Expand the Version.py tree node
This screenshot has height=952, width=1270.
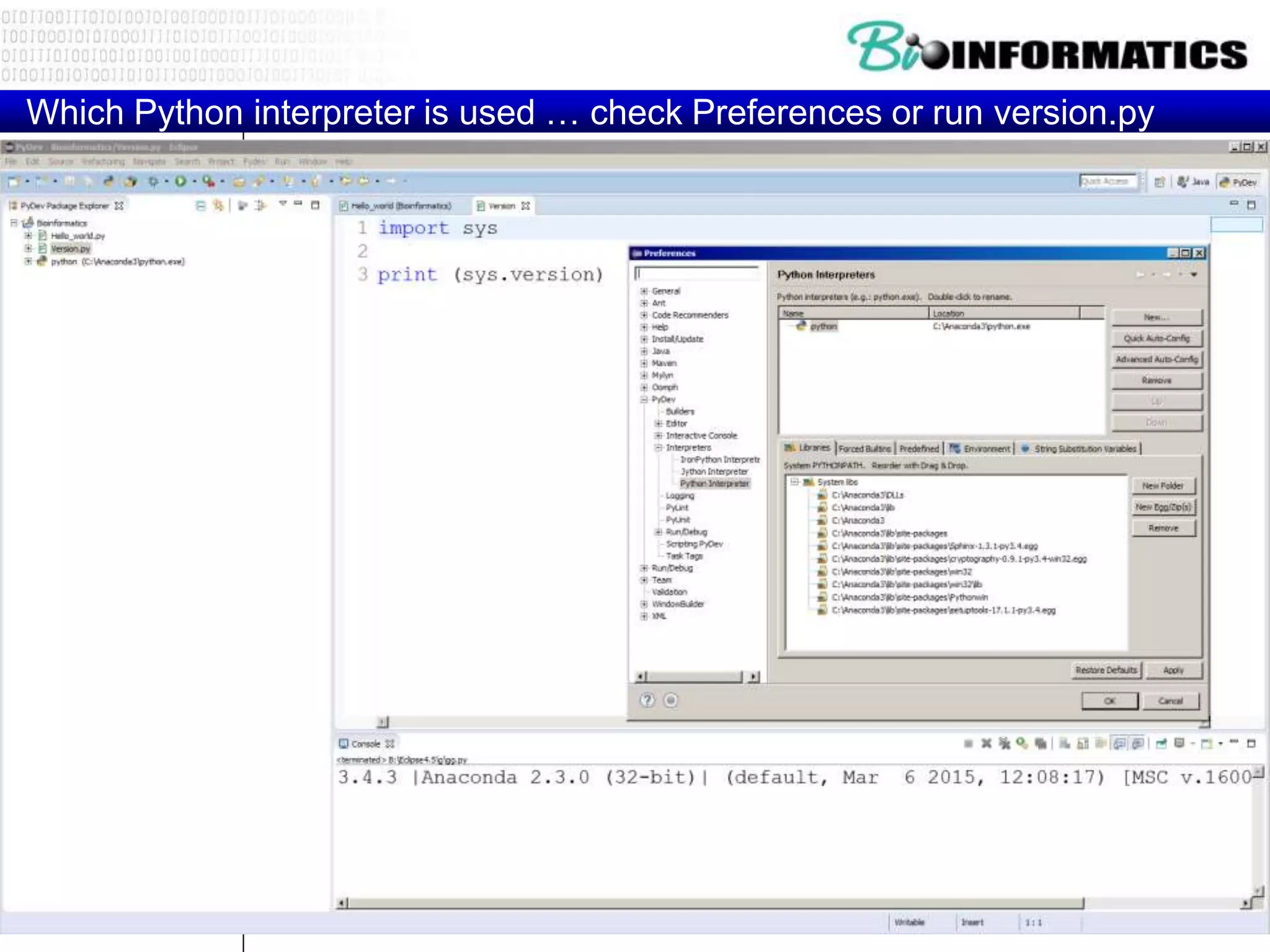pos(28,248)
